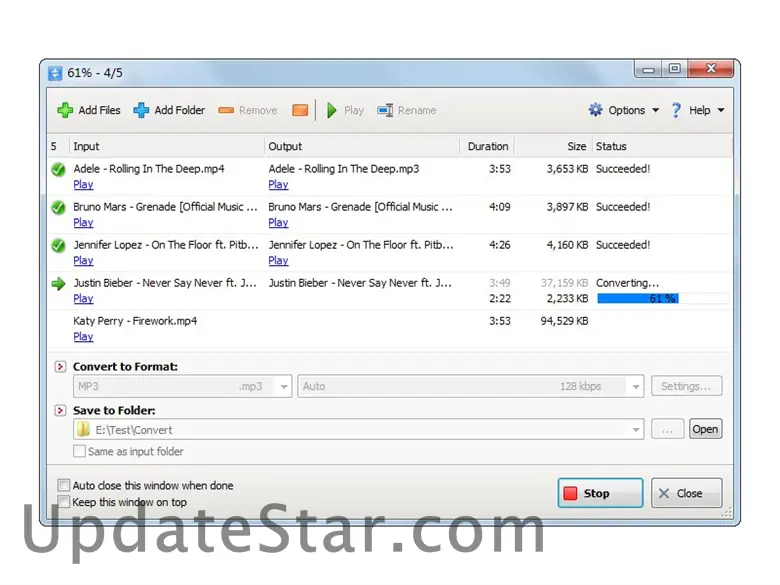This screenshot has height=585, width=780.
Task: Click the Converting... status text
Action: pyautogui.click(x=627, y=283)
